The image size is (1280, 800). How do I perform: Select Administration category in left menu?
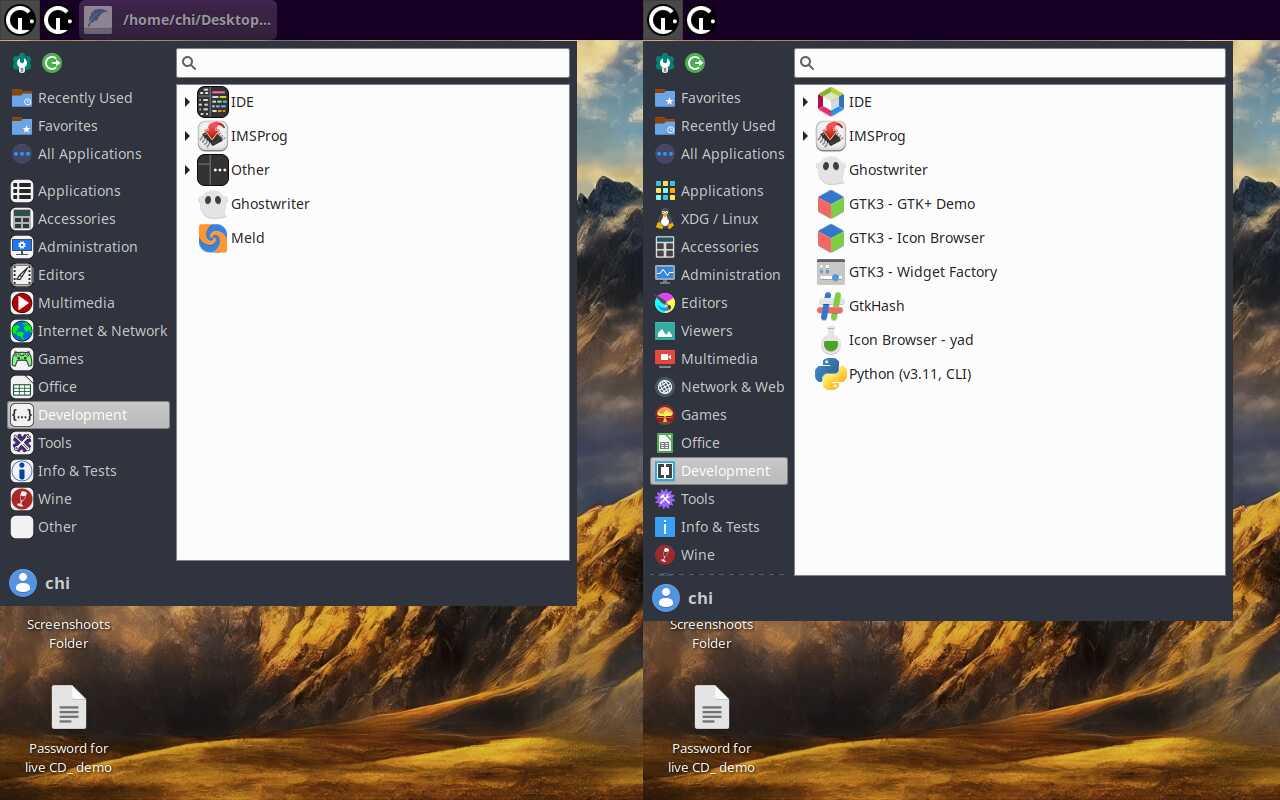(89, 247)
